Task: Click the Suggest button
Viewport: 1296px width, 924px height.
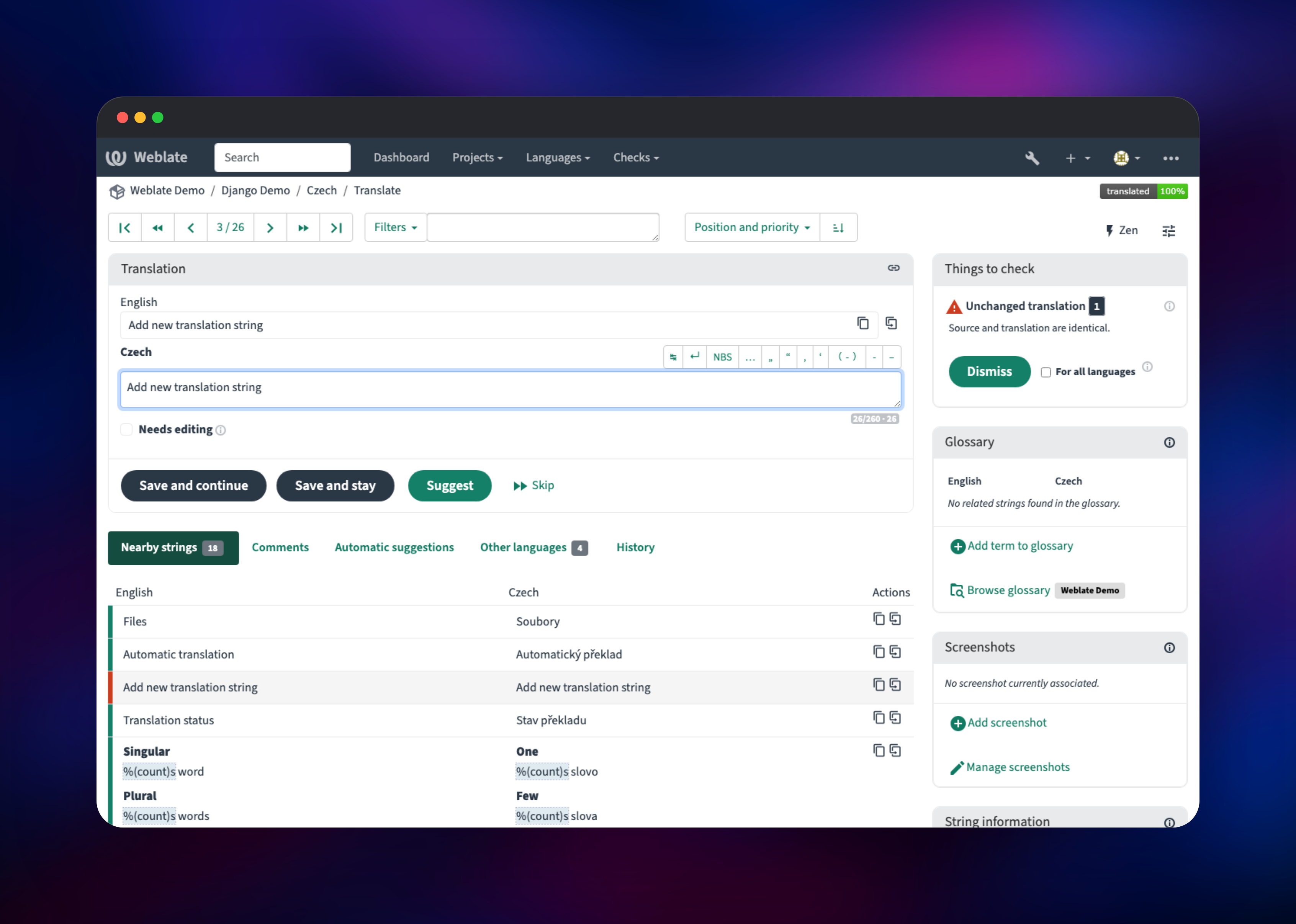Action: [x=450, y=485]
